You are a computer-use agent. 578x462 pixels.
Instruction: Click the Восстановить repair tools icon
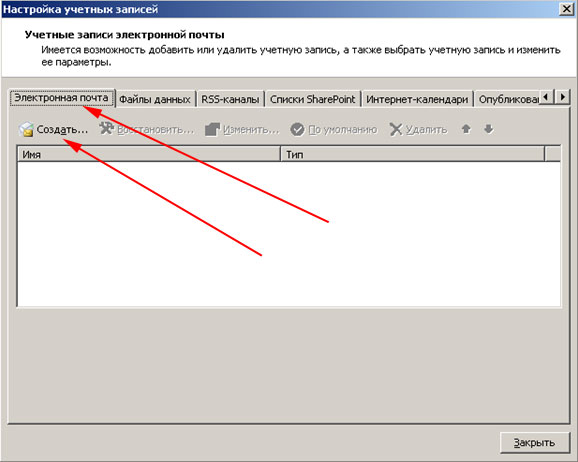click(x=107, y=129)
